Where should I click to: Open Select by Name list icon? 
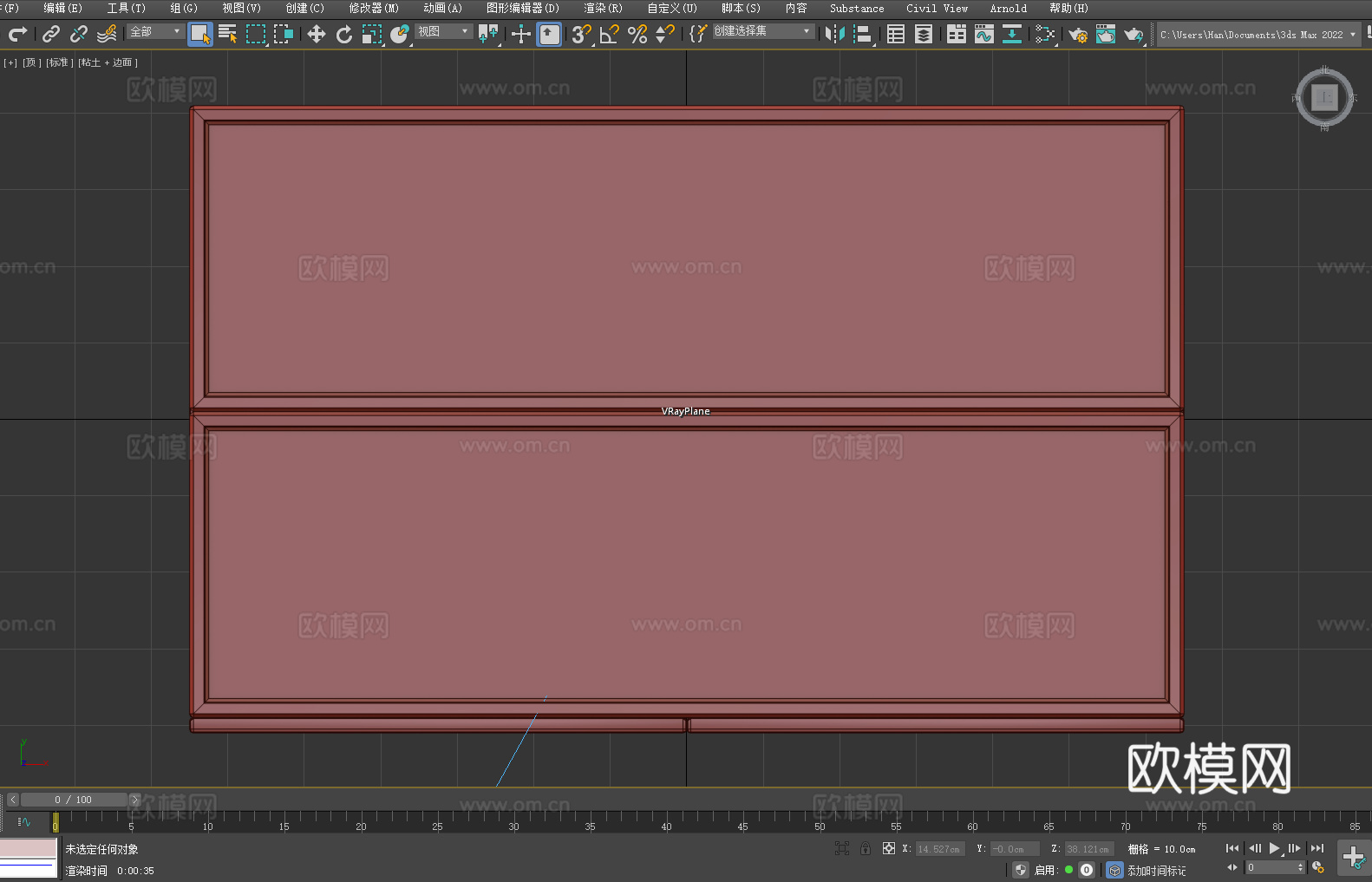point(227,34)
